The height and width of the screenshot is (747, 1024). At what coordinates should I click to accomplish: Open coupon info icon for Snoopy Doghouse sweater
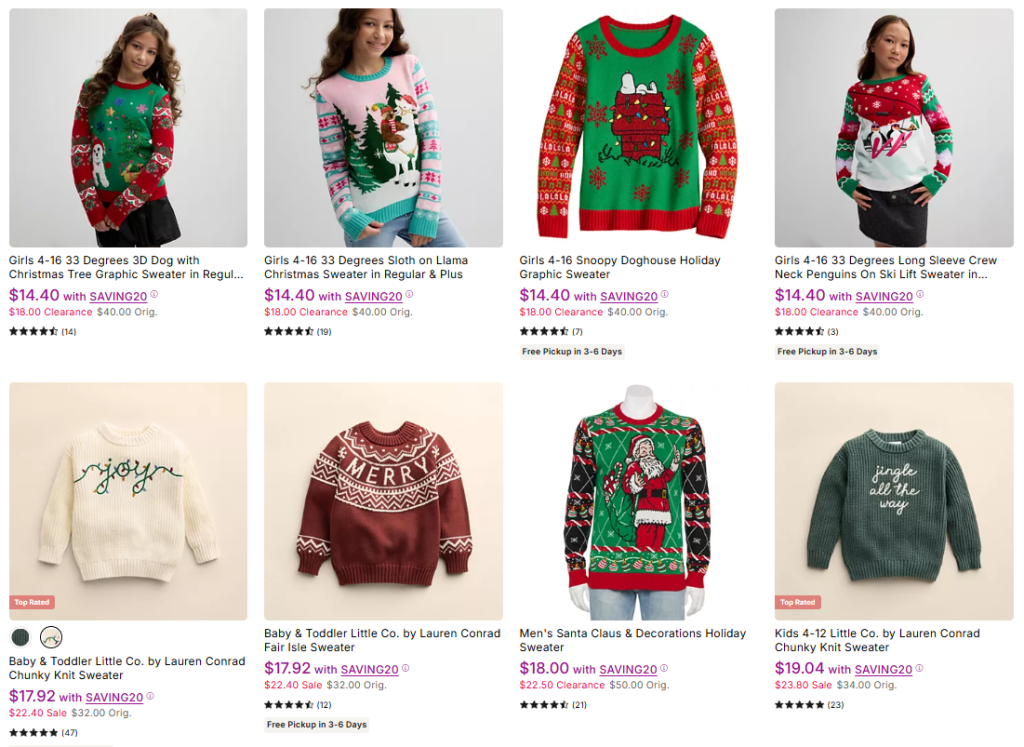point(664,295)
